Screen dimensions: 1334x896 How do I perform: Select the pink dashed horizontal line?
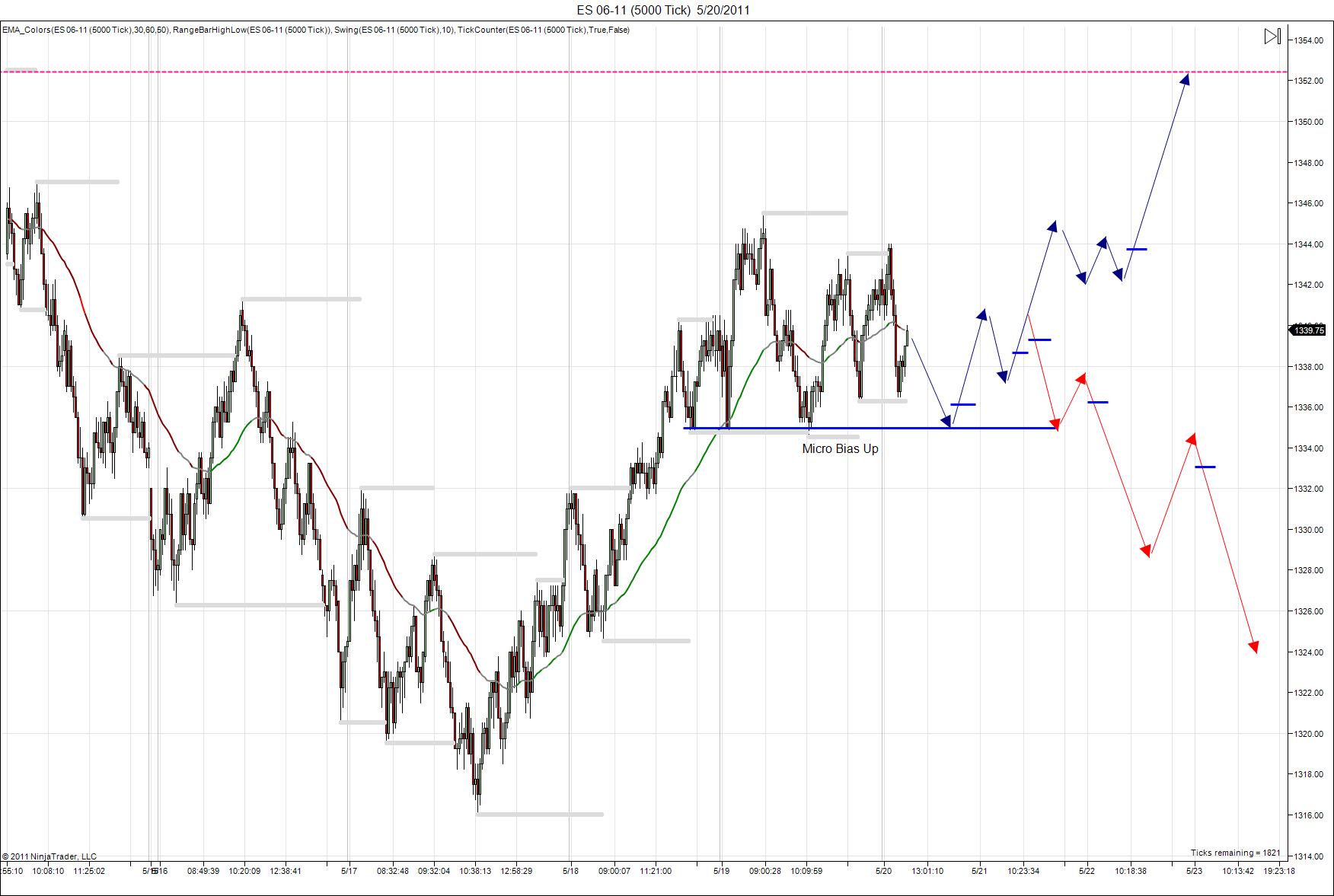click(644, 72)
